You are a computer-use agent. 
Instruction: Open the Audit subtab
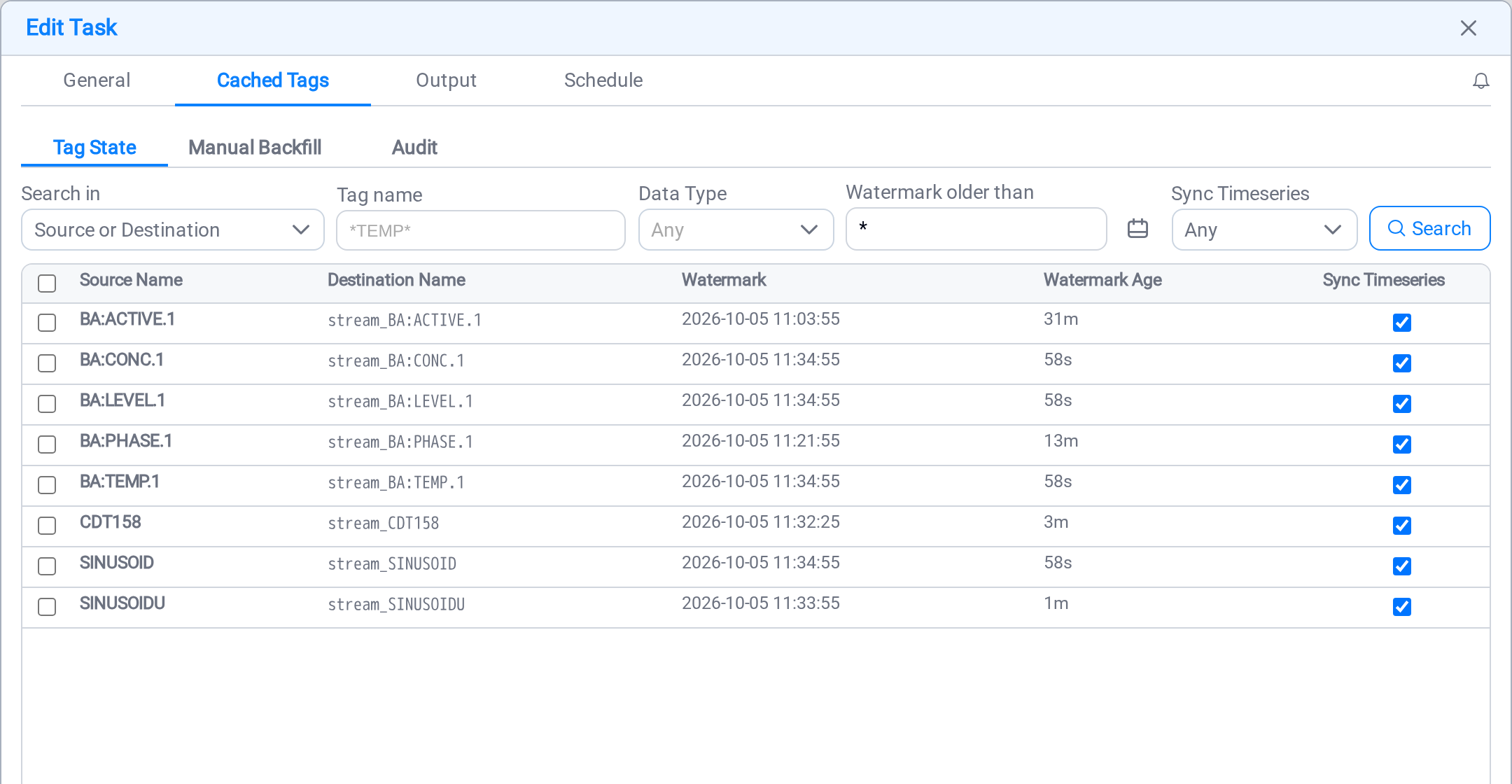(414, 148)
